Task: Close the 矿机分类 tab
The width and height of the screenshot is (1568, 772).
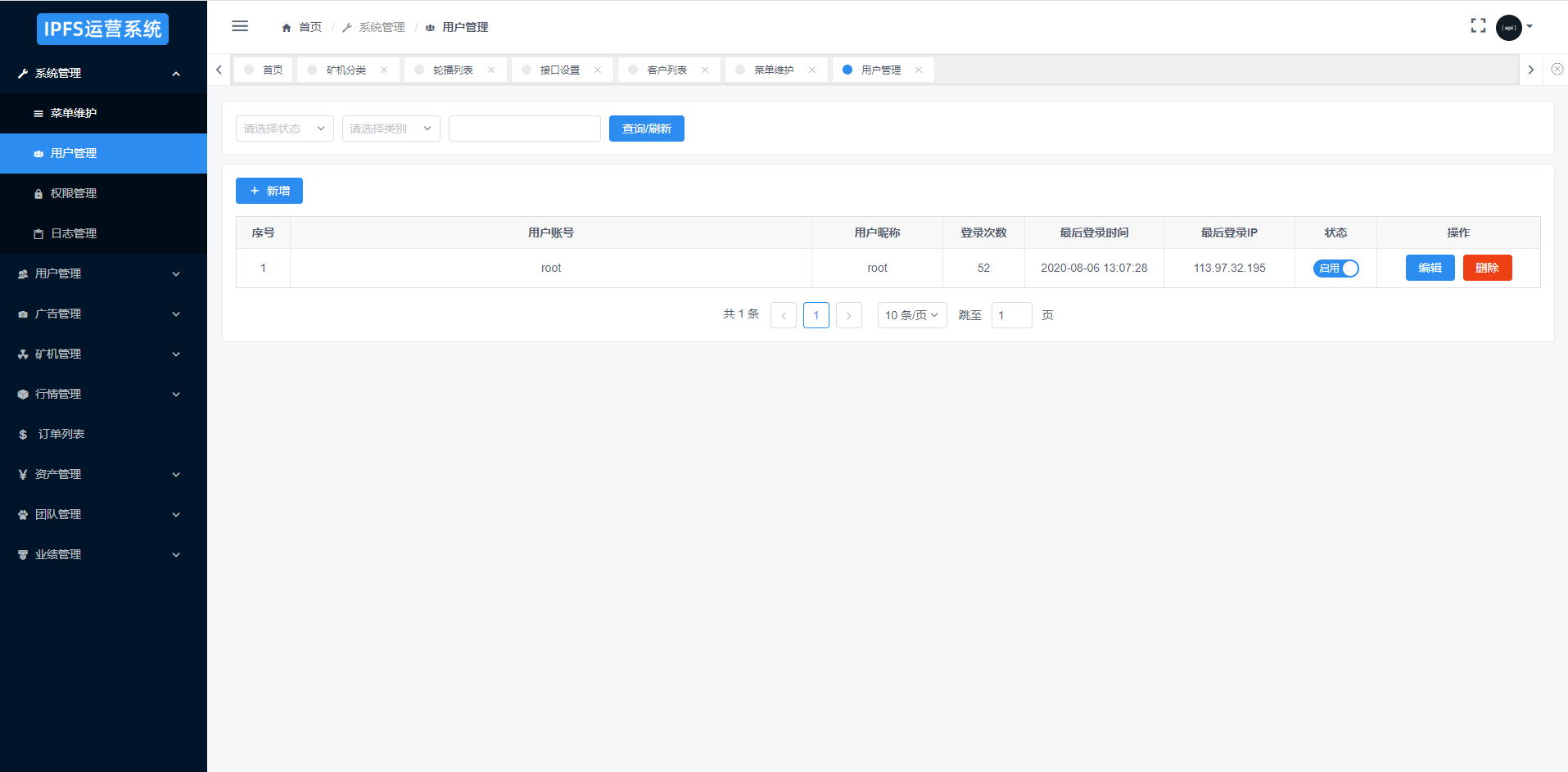Action: 384,70
